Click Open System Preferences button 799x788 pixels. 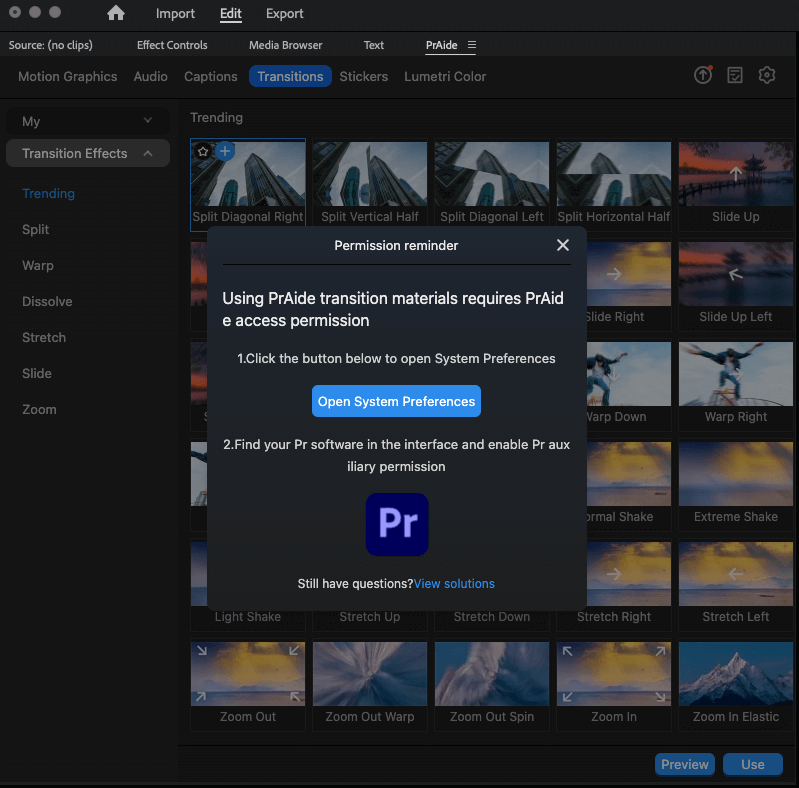click(x=396, y=401)
